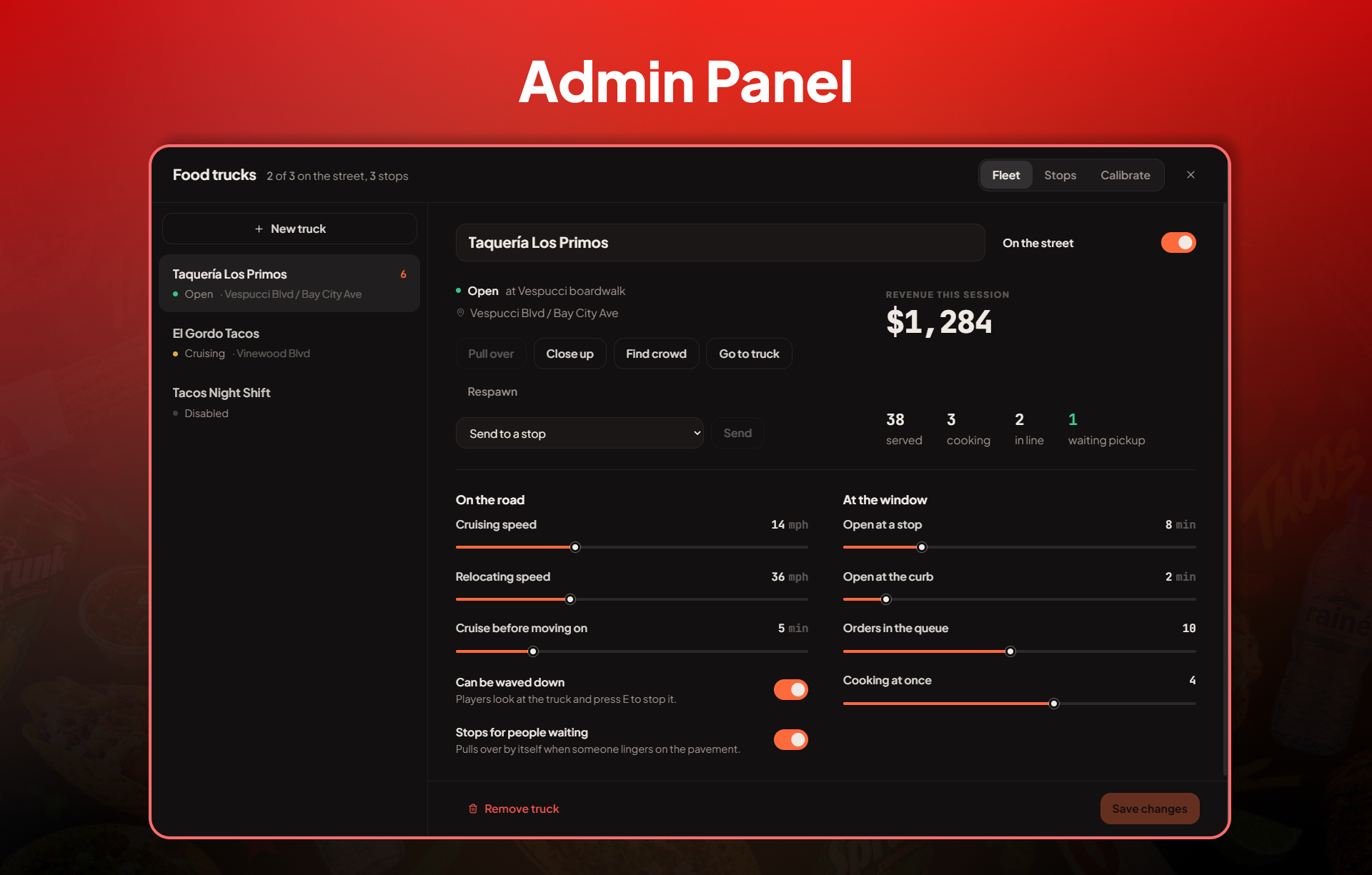Click the plus icon on New truck
The image size is (1372, 875).
[x=259, y=229]
